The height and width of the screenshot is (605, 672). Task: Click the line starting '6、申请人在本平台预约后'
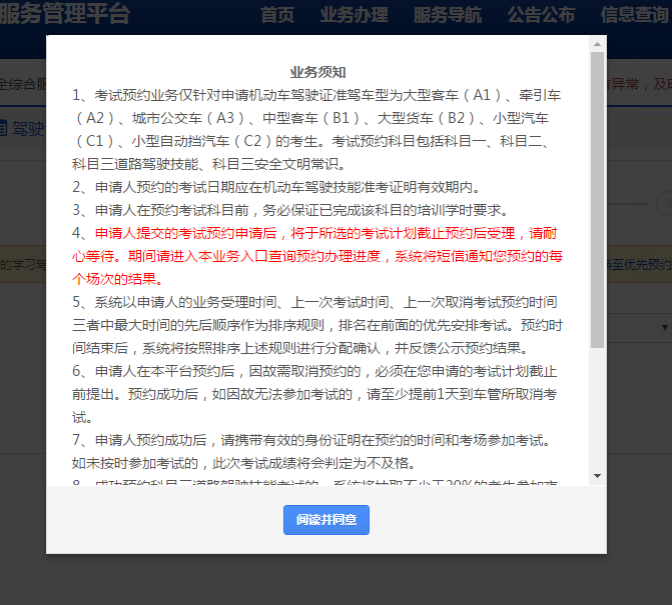click(315, 371)
